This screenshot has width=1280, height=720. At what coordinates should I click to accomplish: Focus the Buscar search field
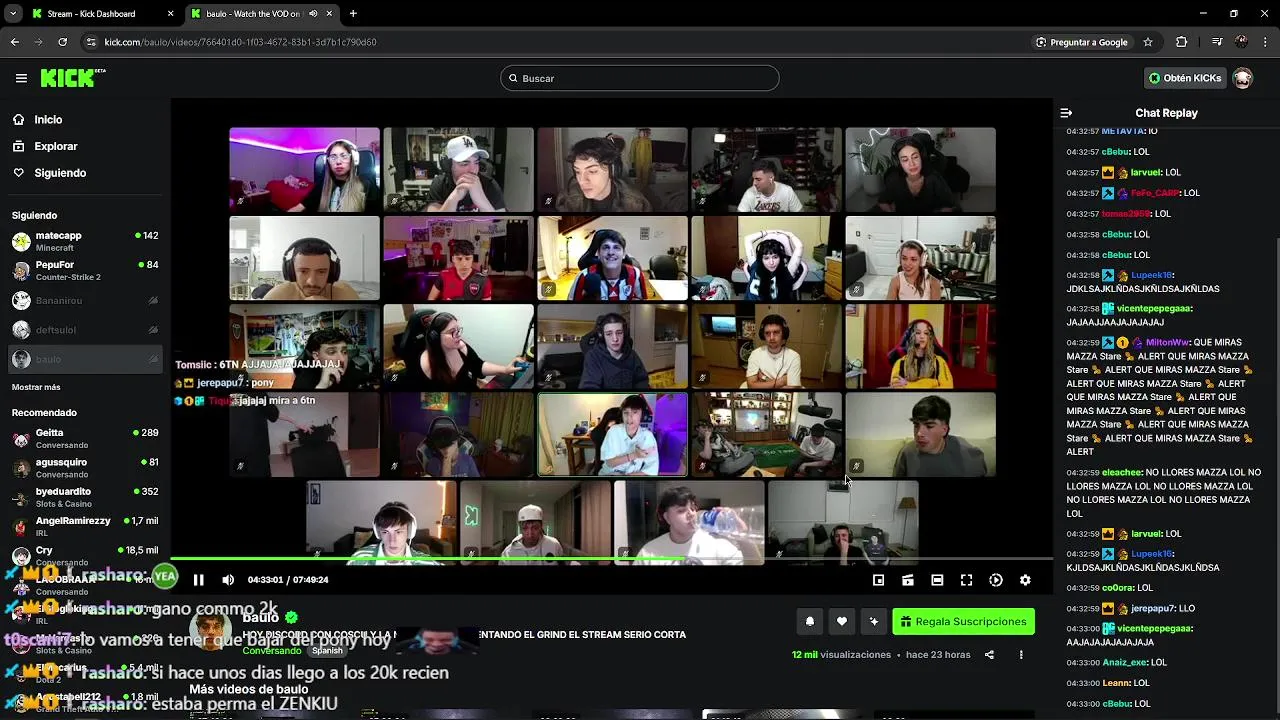tap(640, 78)
